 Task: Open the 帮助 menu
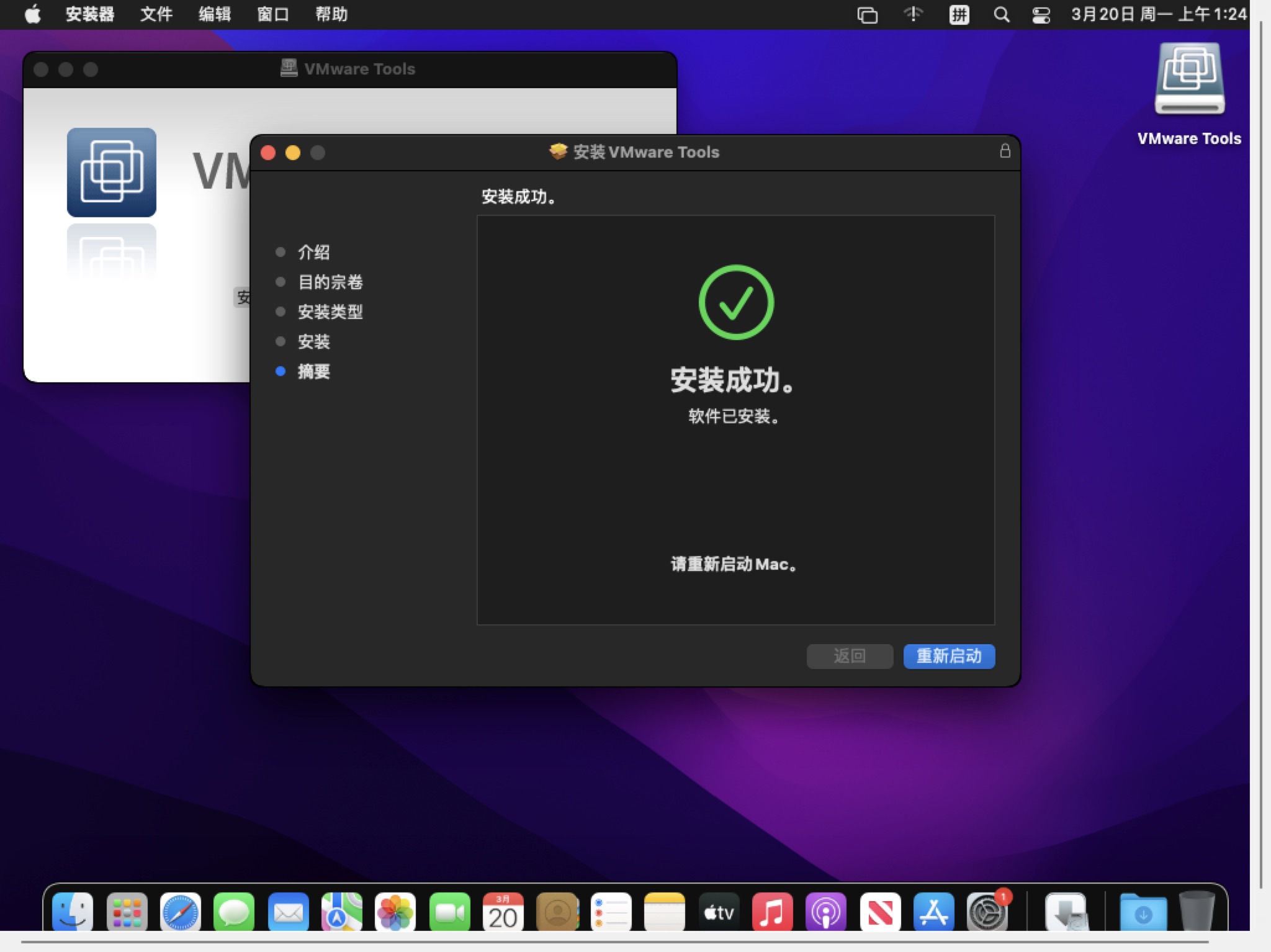[x=331, y=14]
